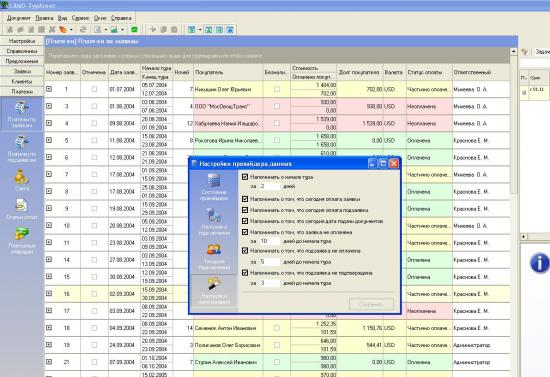Open the Справка menu
This screenshot has height=377, width=550.
coord(121,18)
